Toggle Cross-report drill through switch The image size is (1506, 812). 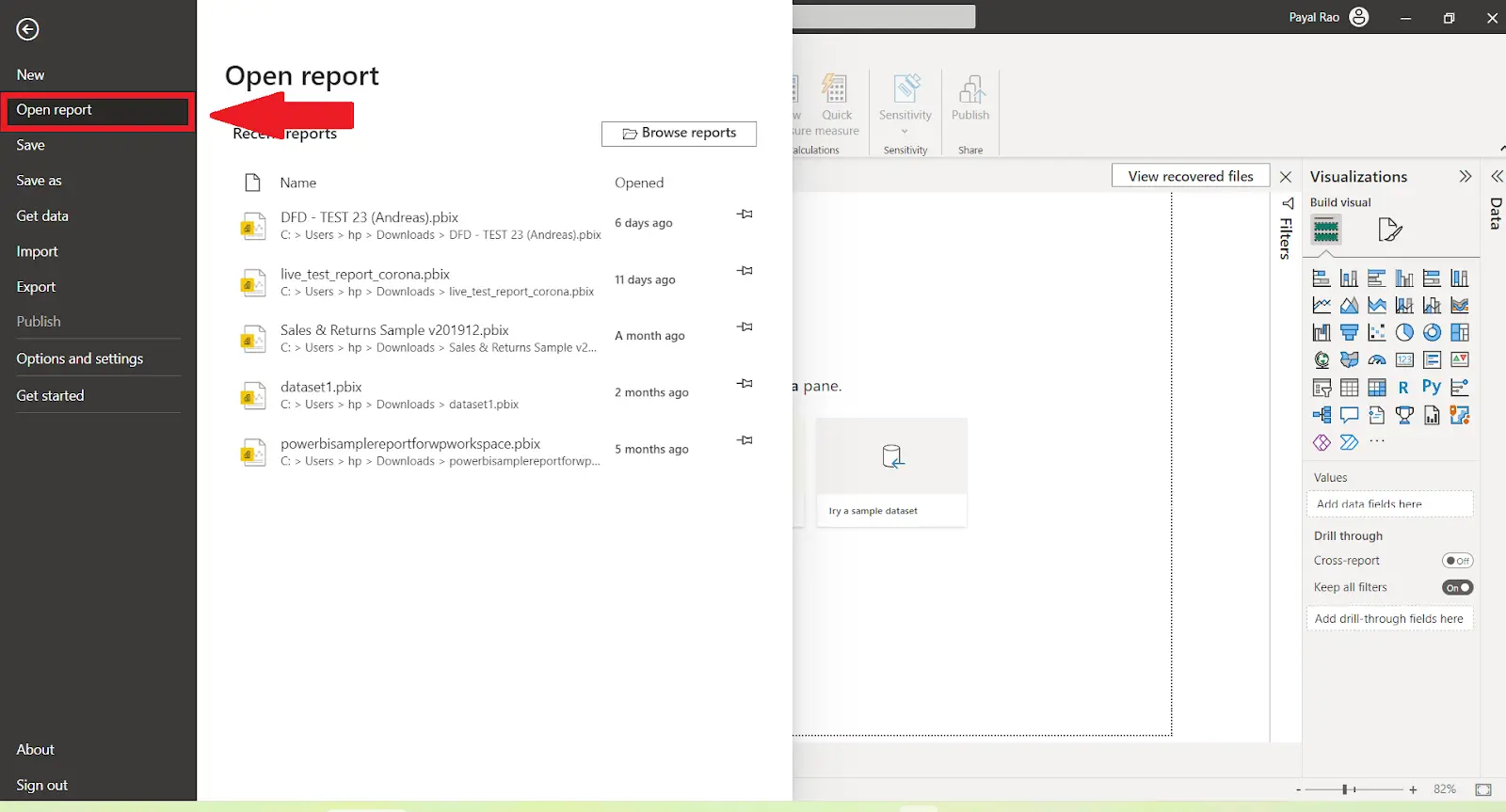tap(1457, 561)
